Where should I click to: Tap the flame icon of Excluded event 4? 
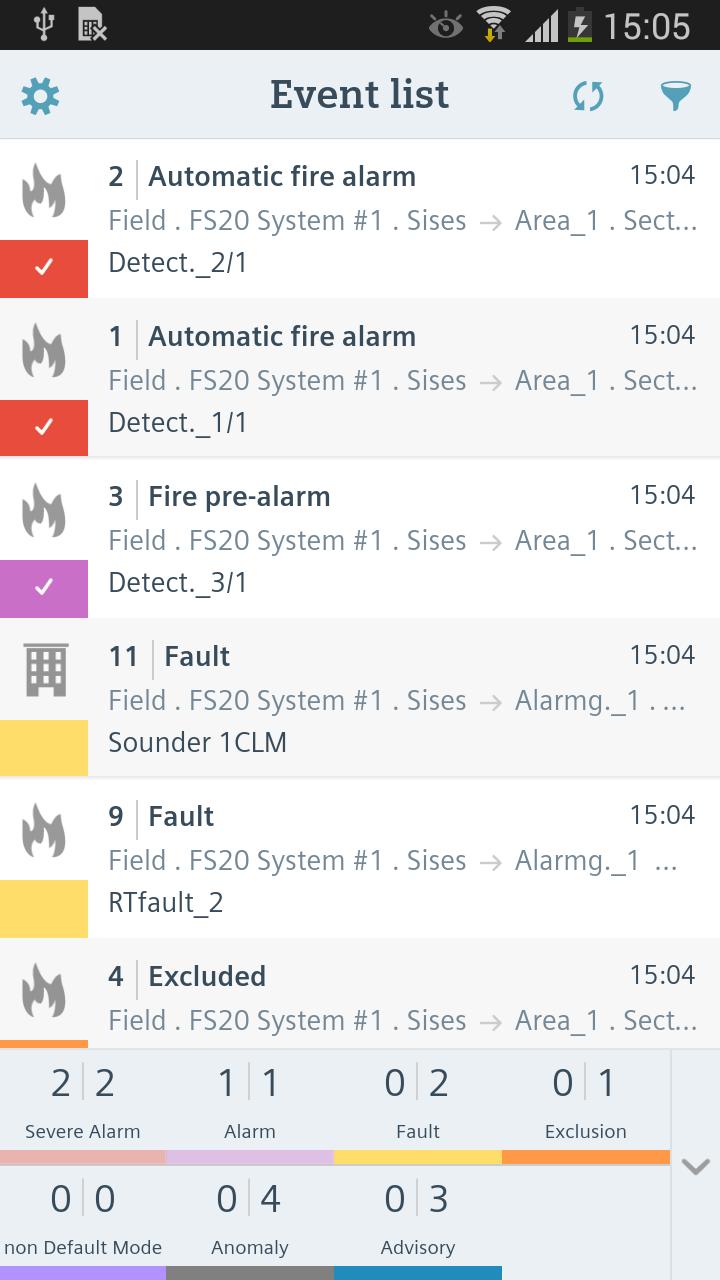(44, 991)
